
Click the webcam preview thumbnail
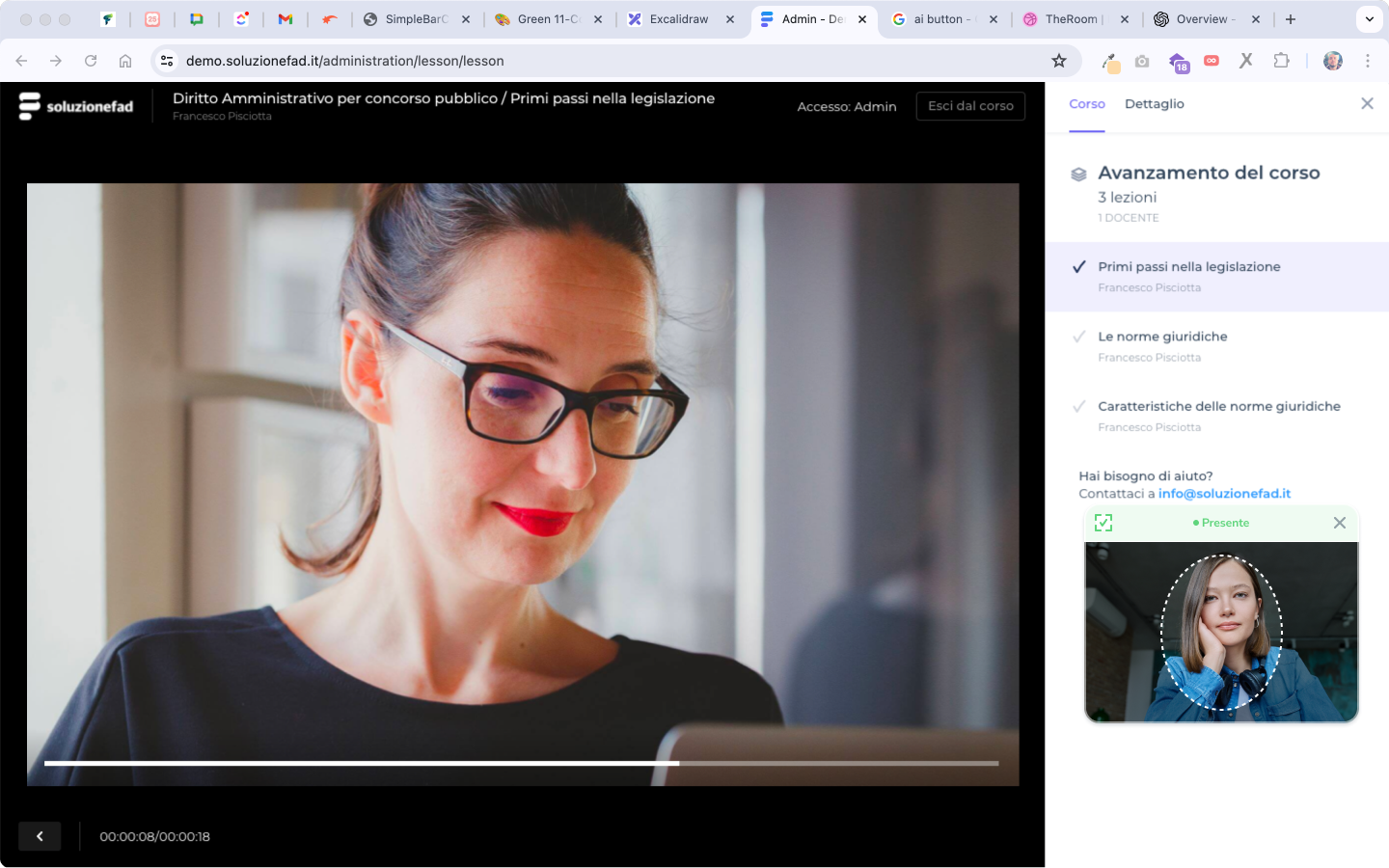(1221, 632)
